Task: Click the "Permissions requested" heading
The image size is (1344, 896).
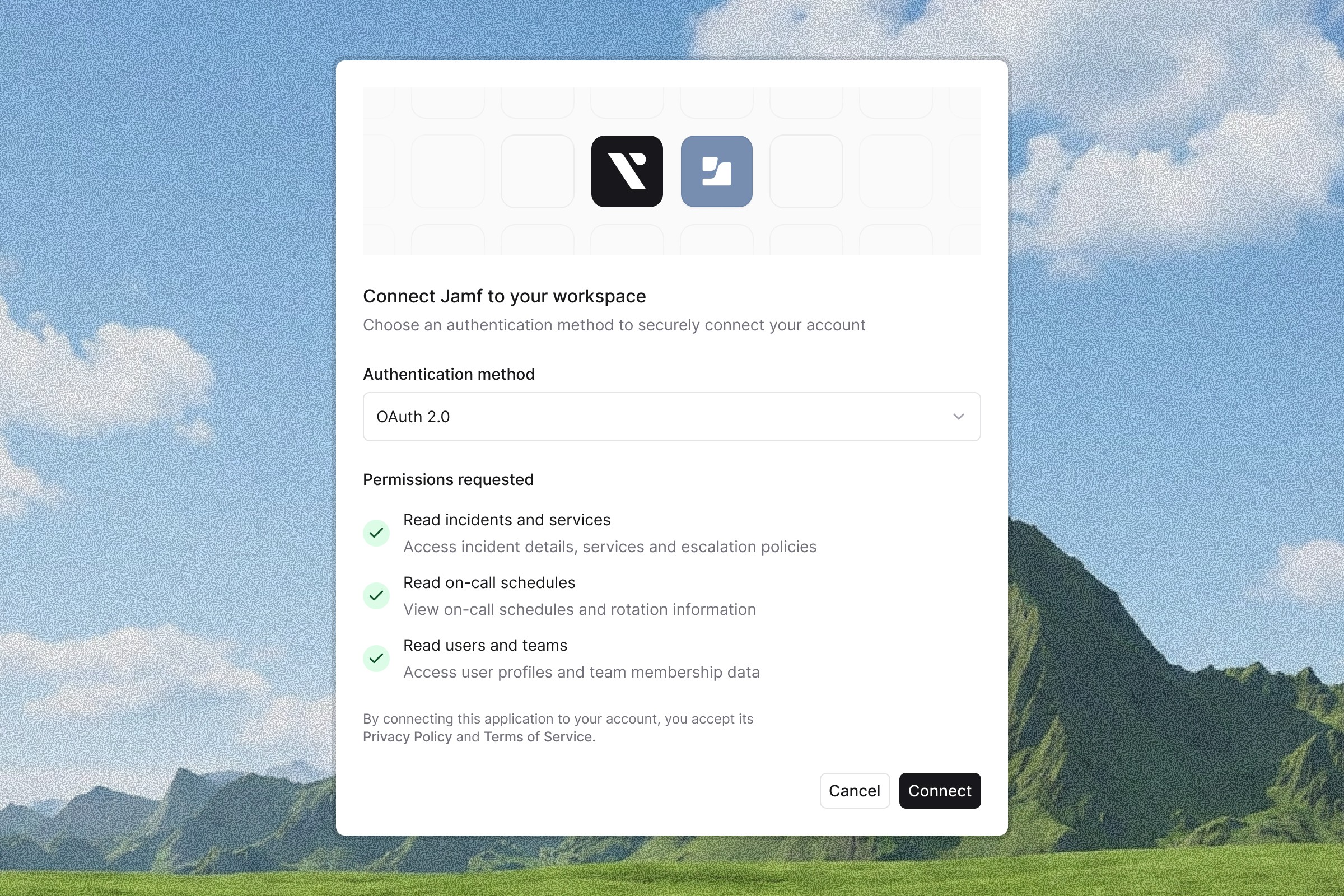Action: coord(449,479)
